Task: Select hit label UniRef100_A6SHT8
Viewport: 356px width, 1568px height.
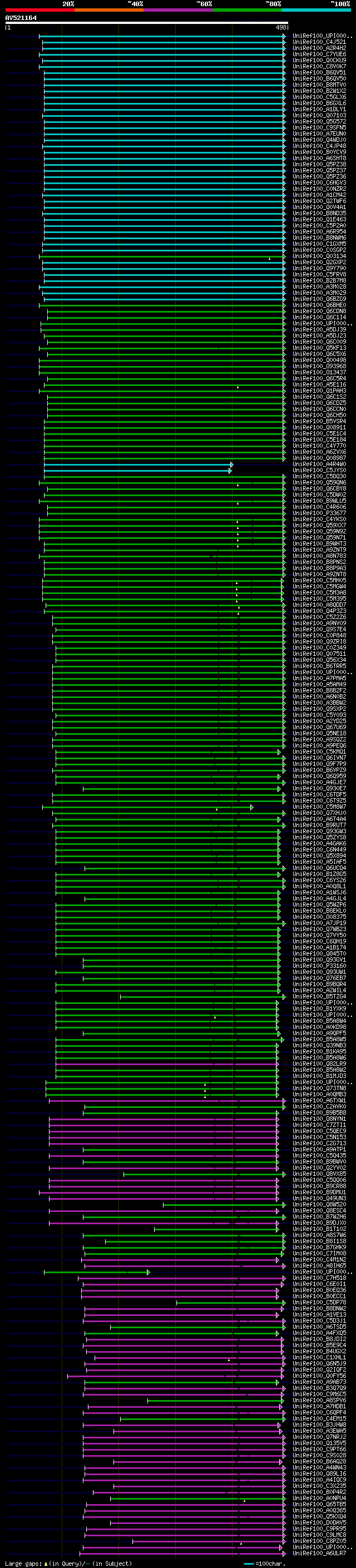Action: click(x=319, y=159)
